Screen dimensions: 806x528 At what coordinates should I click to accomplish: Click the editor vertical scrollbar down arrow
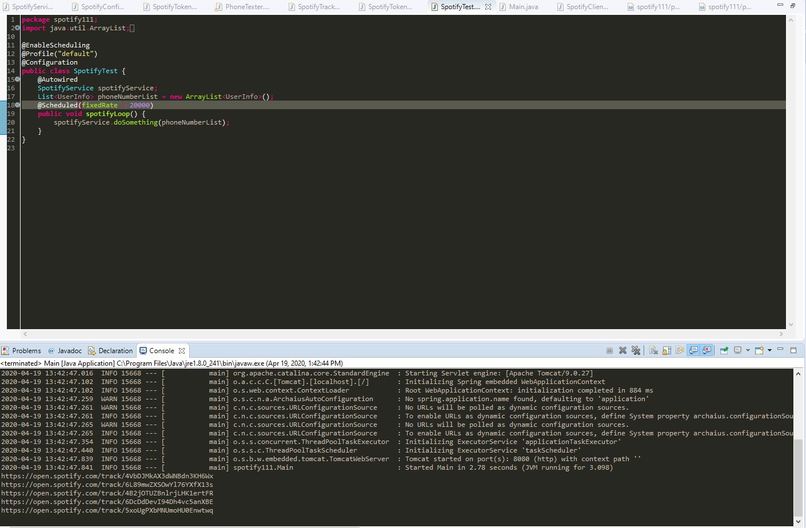pyautogui.click(x=791, y=324)
